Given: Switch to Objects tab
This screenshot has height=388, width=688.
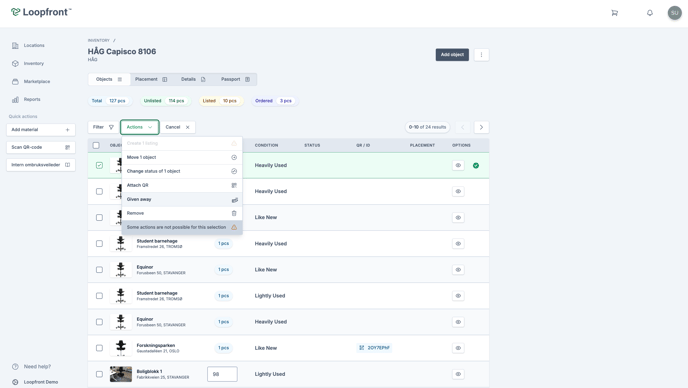Looking at the screenshot, I should click(109, 79).
